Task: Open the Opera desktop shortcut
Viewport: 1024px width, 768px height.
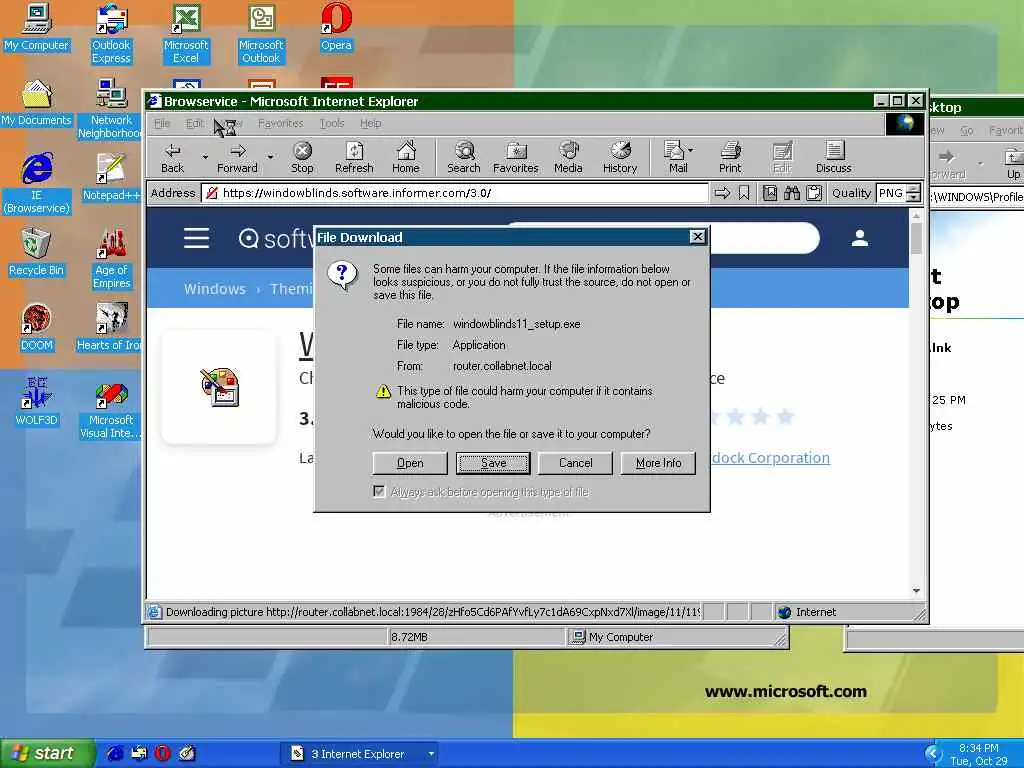Action: click(336, 27)
